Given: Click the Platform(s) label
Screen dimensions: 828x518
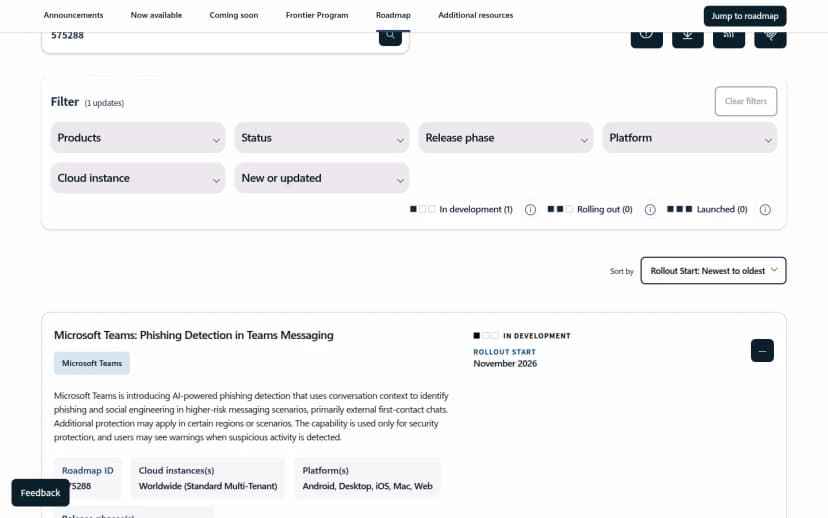Looking at the screenshot, I should (x=325, y=470).
